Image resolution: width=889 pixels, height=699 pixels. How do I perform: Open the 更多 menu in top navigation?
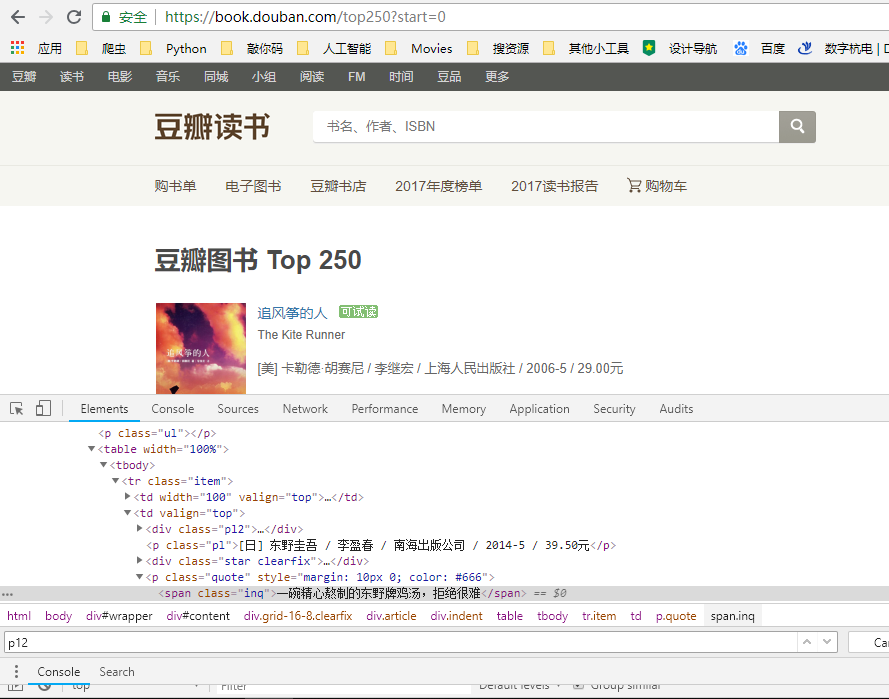(497, 77)
